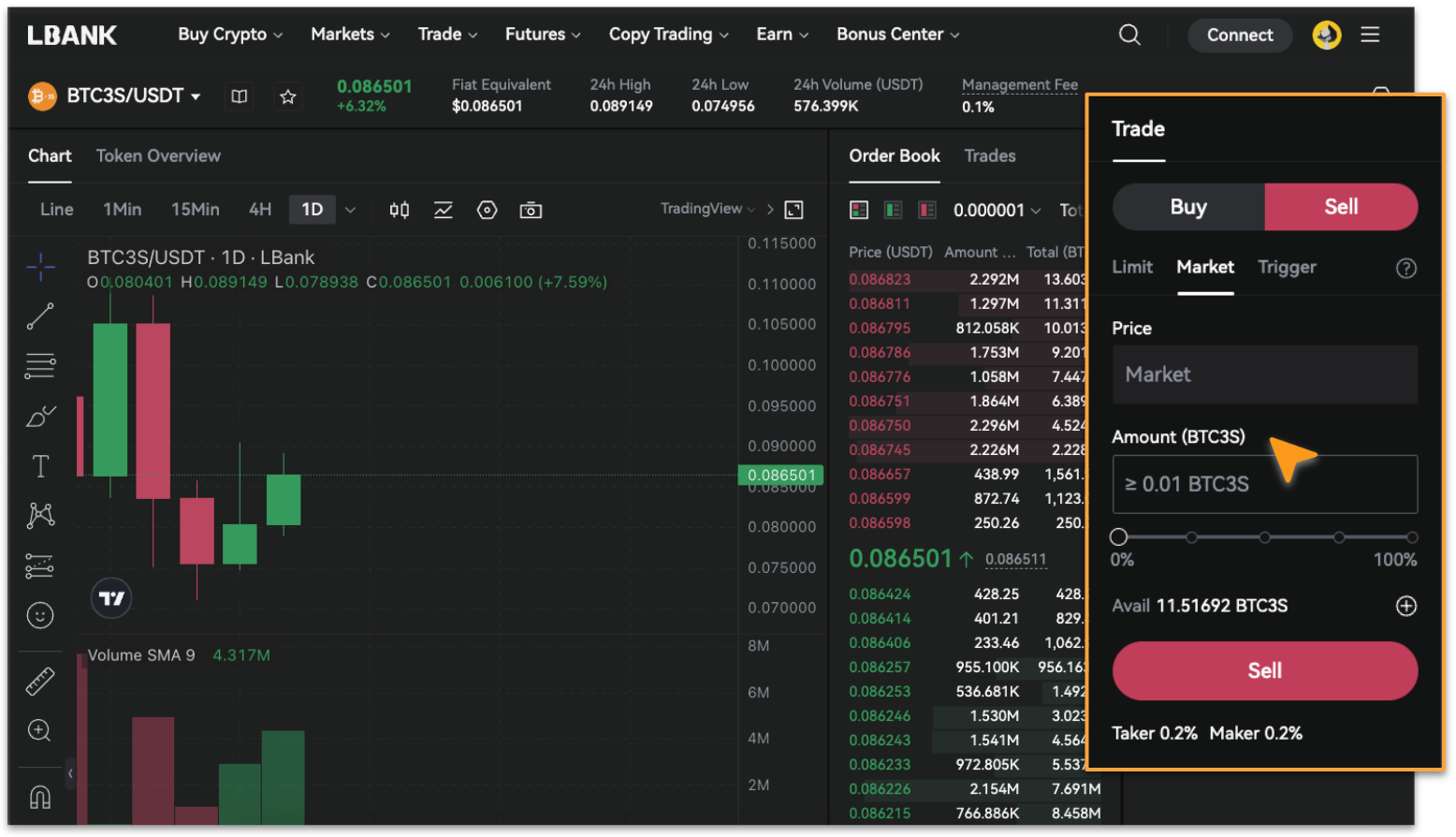Click the Connect button
1456x837 pixels.
coord(1240,35)
